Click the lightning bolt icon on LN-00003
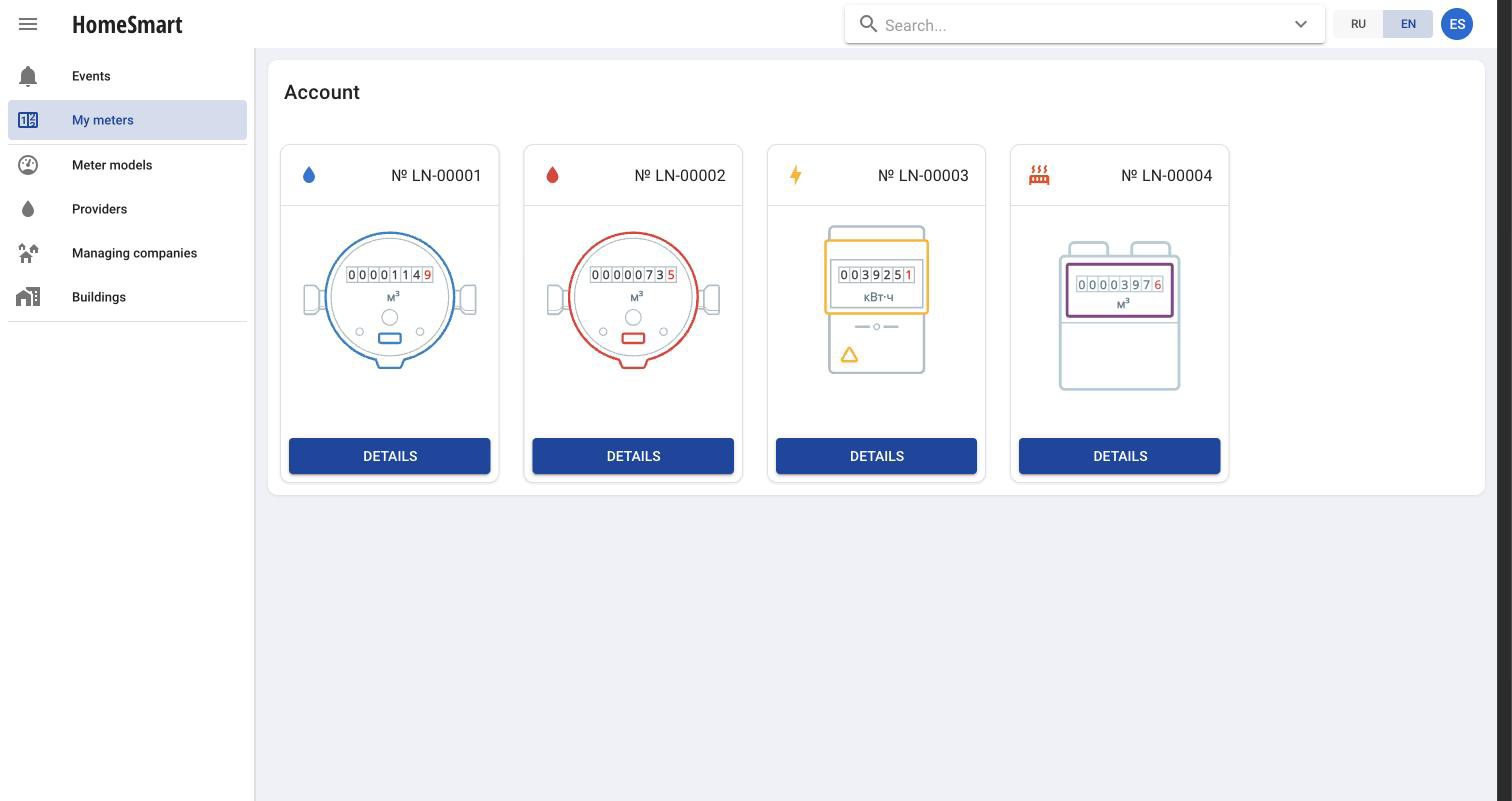Viewport: 1512px width, 801px height. click(x=795, y=175)
